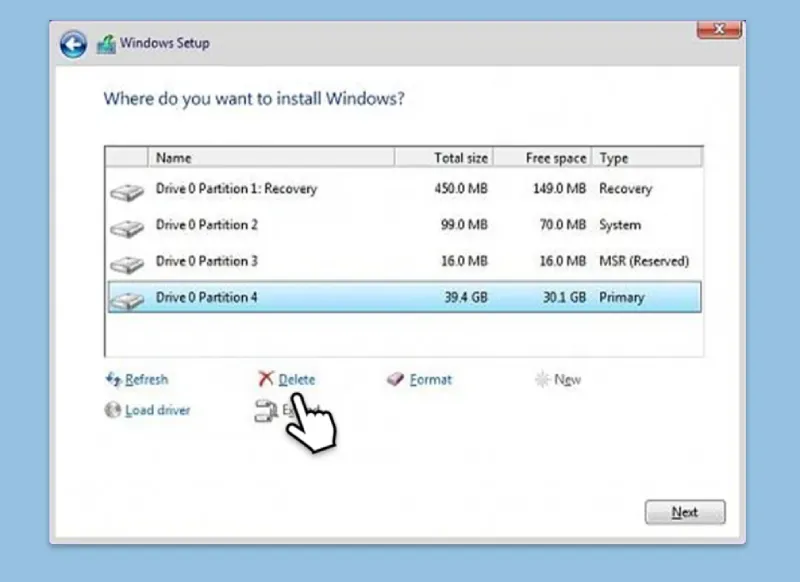Select the Drive 0 Partition 2 row
800x582 pixels.
(x=405, y=225)
